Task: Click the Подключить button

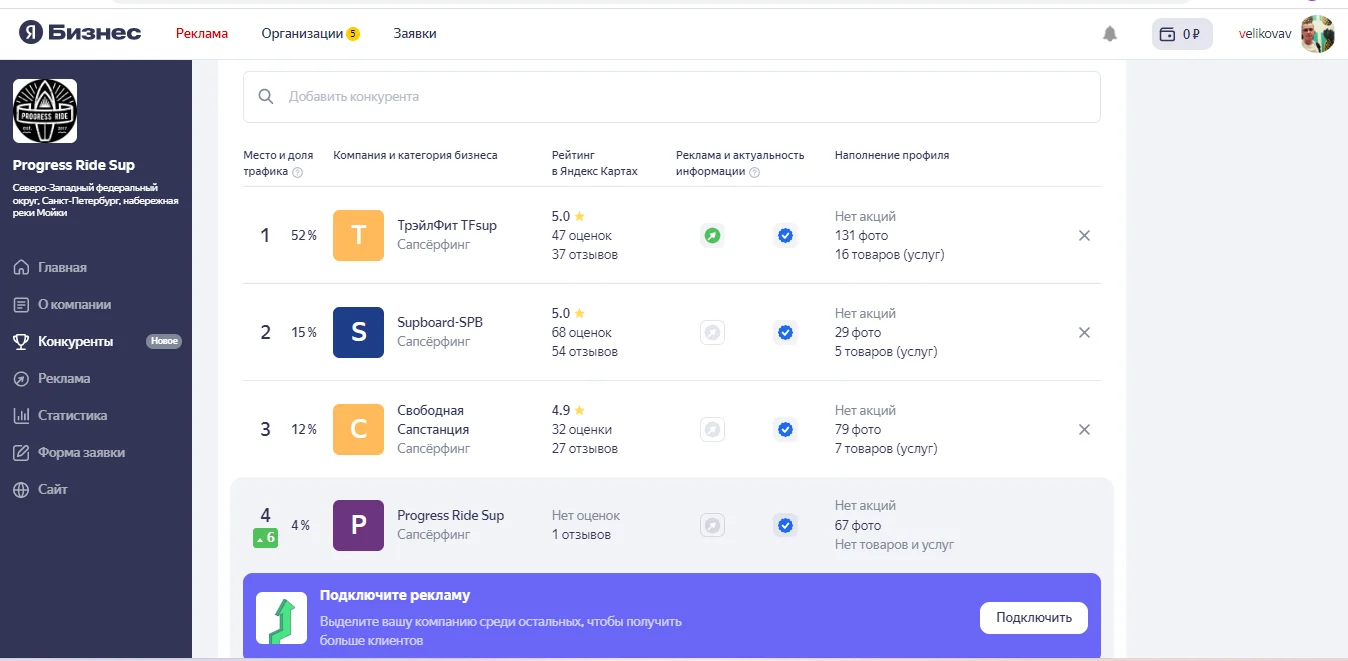Action: click(x=1034, y=618)
